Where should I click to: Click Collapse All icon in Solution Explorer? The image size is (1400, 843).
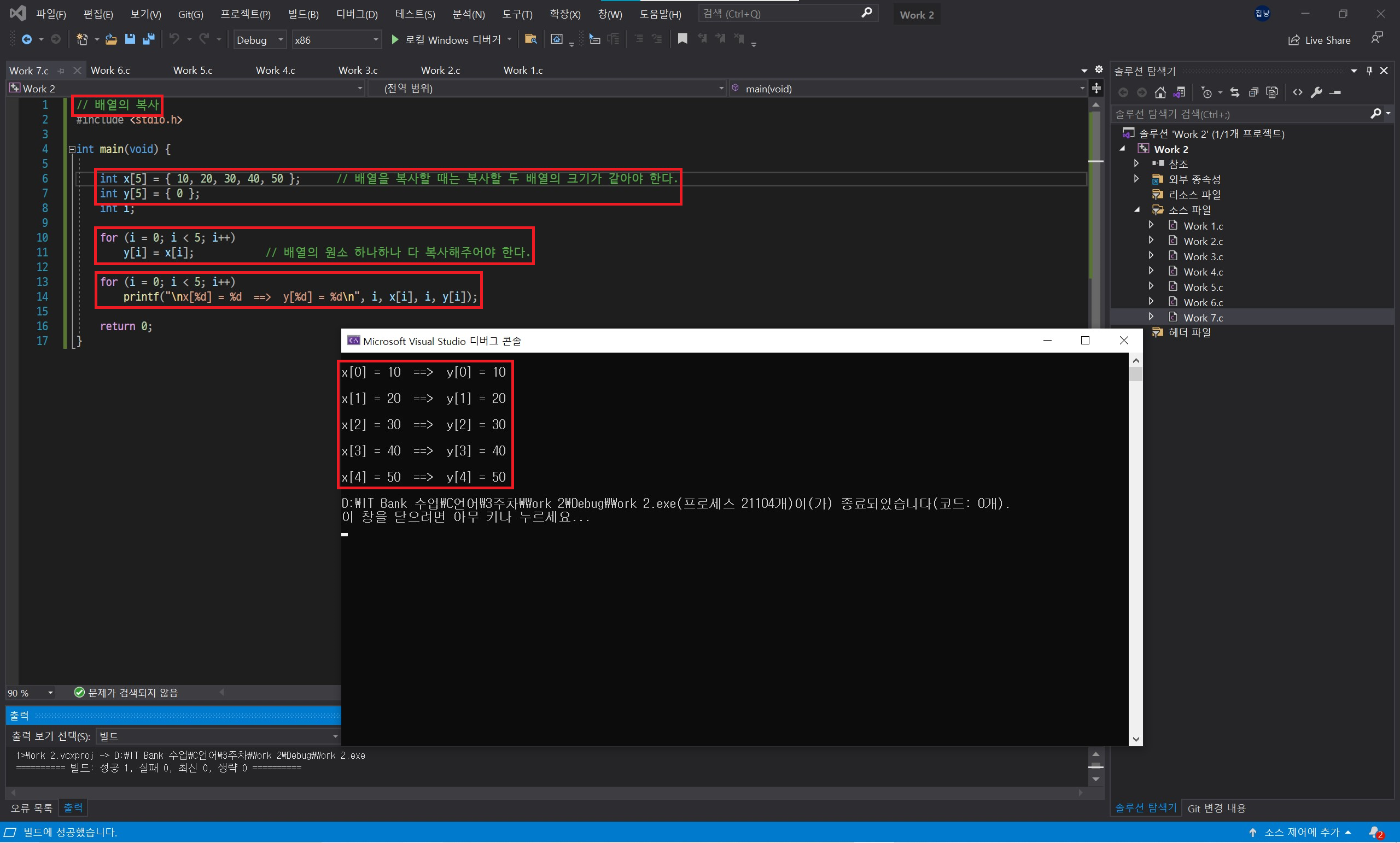click(1253, 92)
